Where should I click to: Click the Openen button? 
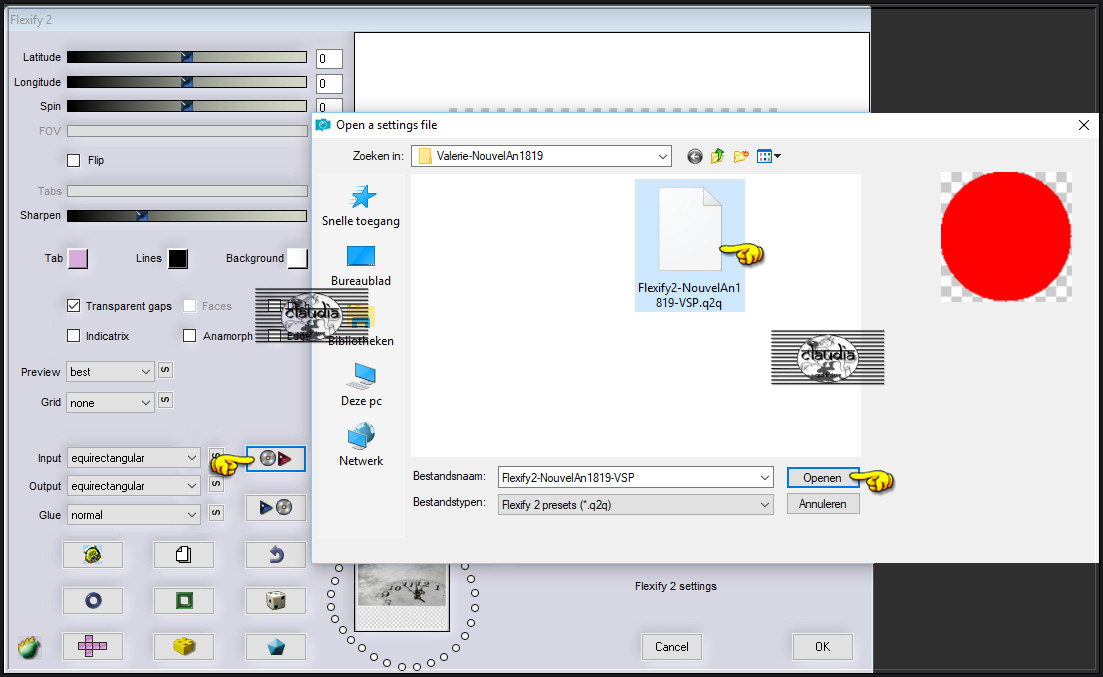(x=822, y=478)
